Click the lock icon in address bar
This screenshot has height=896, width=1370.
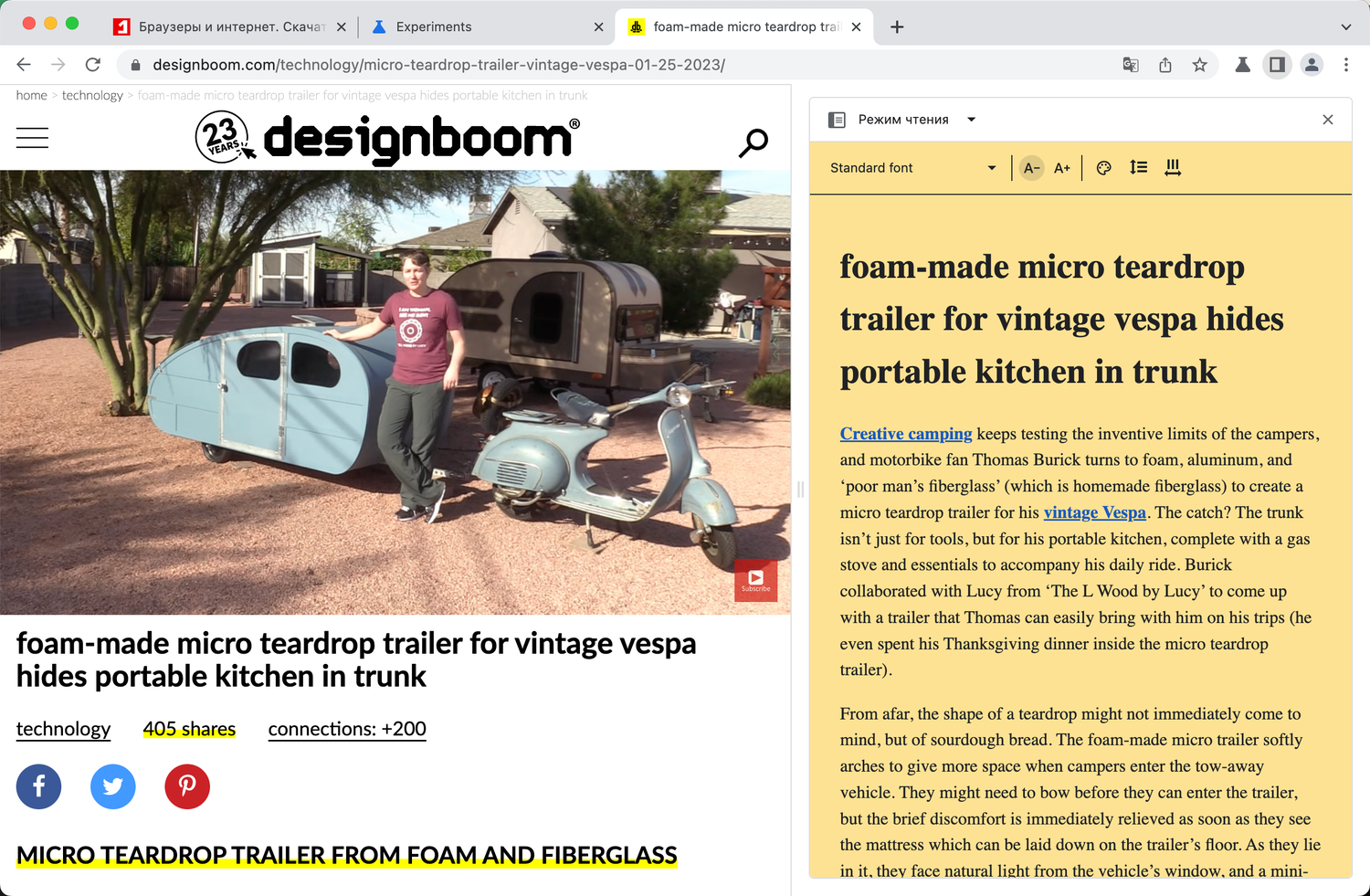coord(136,65)
